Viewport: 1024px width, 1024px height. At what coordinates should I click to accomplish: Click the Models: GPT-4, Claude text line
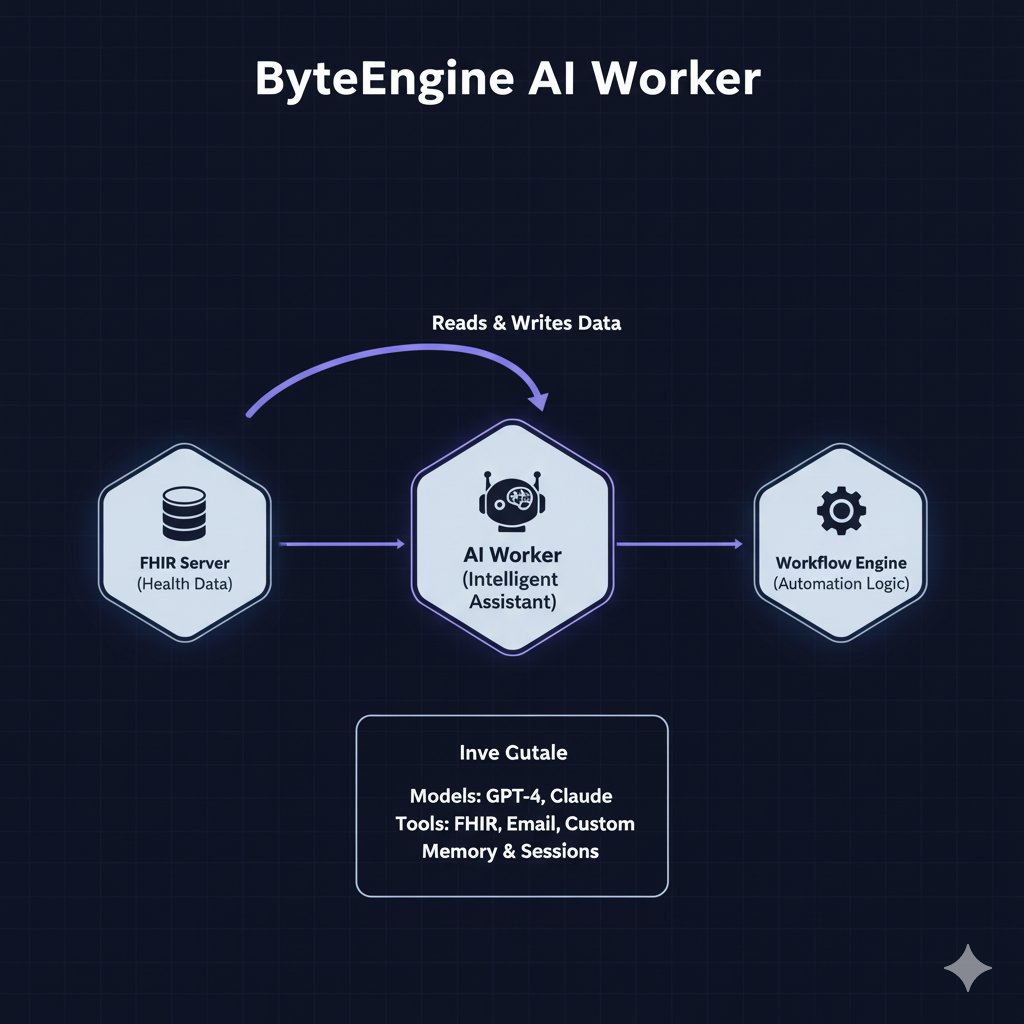tap(511, 796)
